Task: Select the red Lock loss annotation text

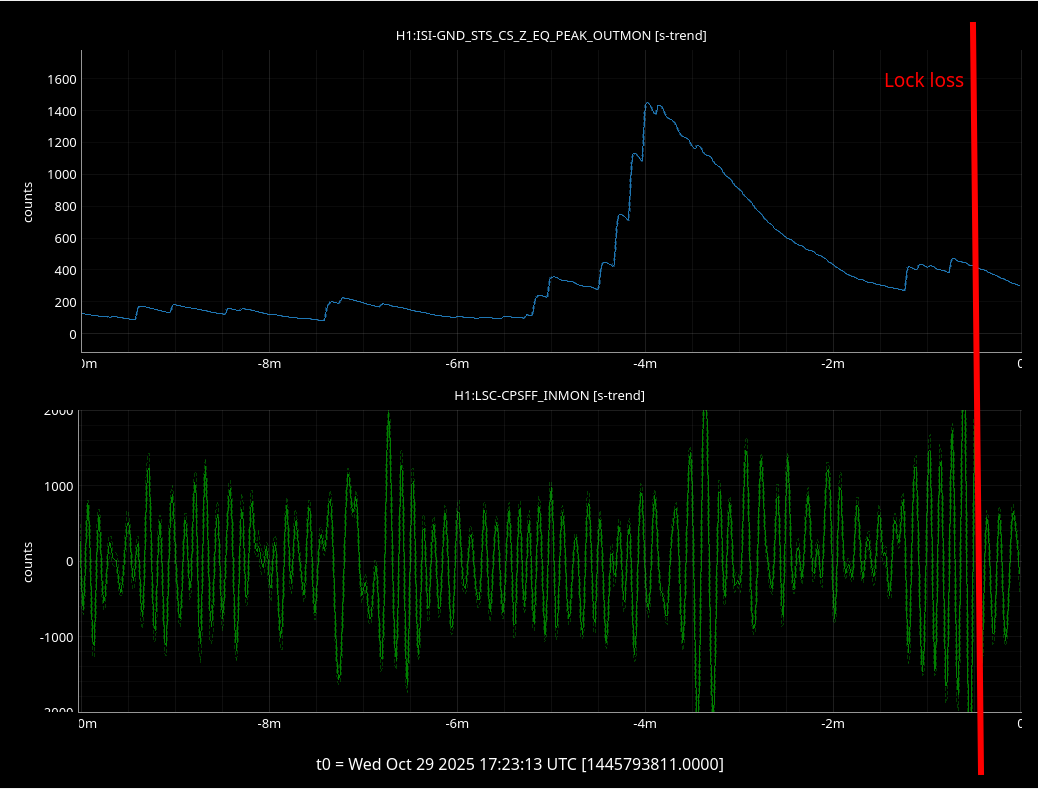Action: (x=923, y=81)
